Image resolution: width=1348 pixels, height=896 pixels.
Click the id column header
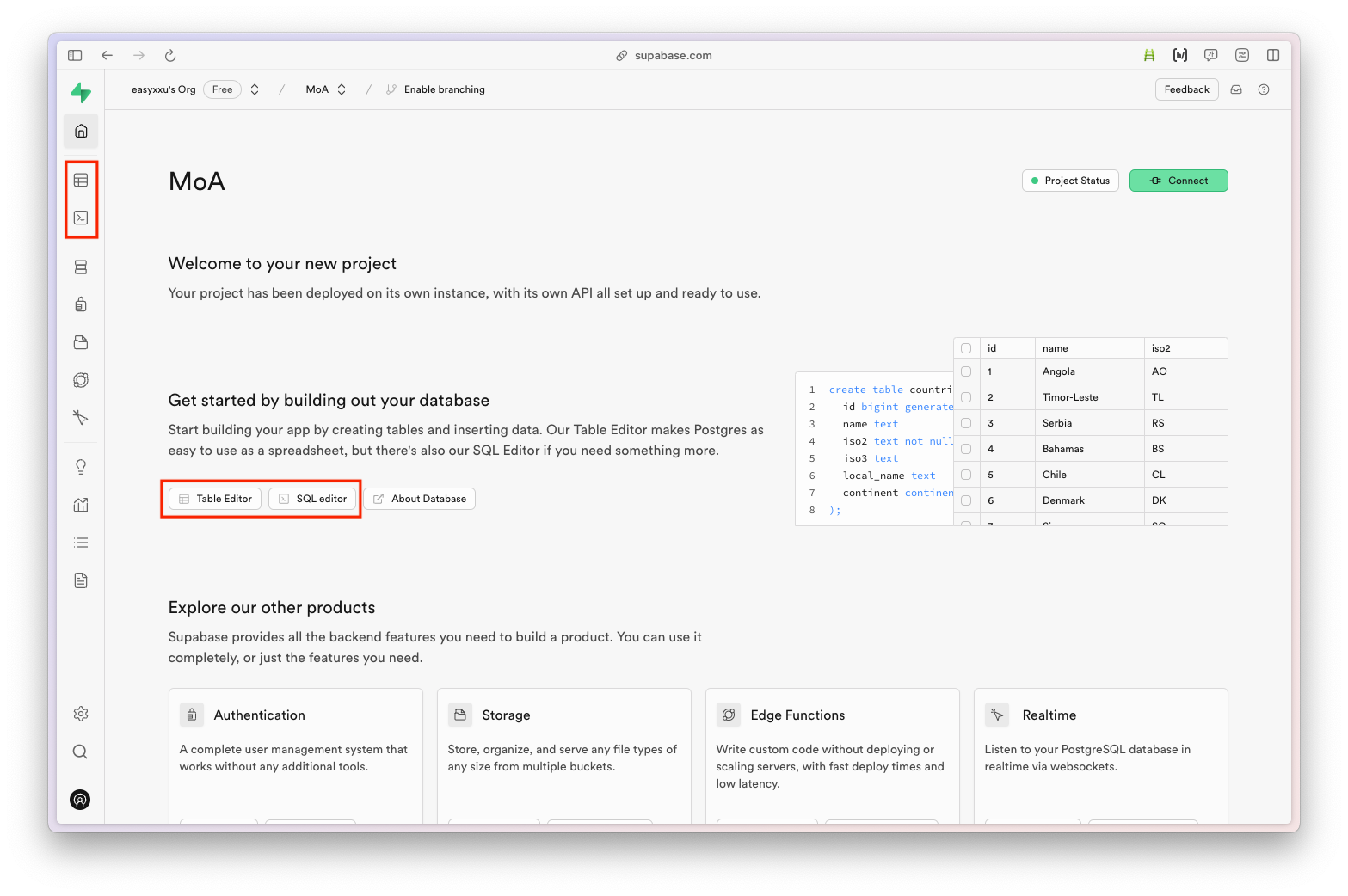(x=1007, y=348)
